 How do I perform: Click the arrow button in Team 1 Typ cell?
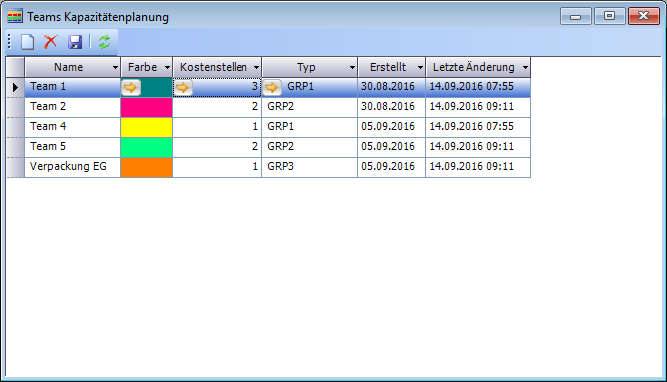[272, 88]
